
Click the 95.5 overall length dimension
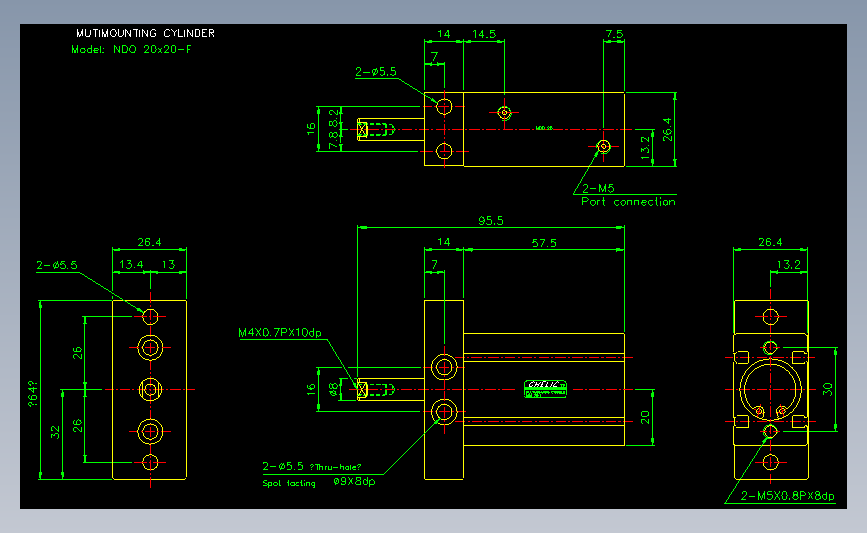click(490, 221)
